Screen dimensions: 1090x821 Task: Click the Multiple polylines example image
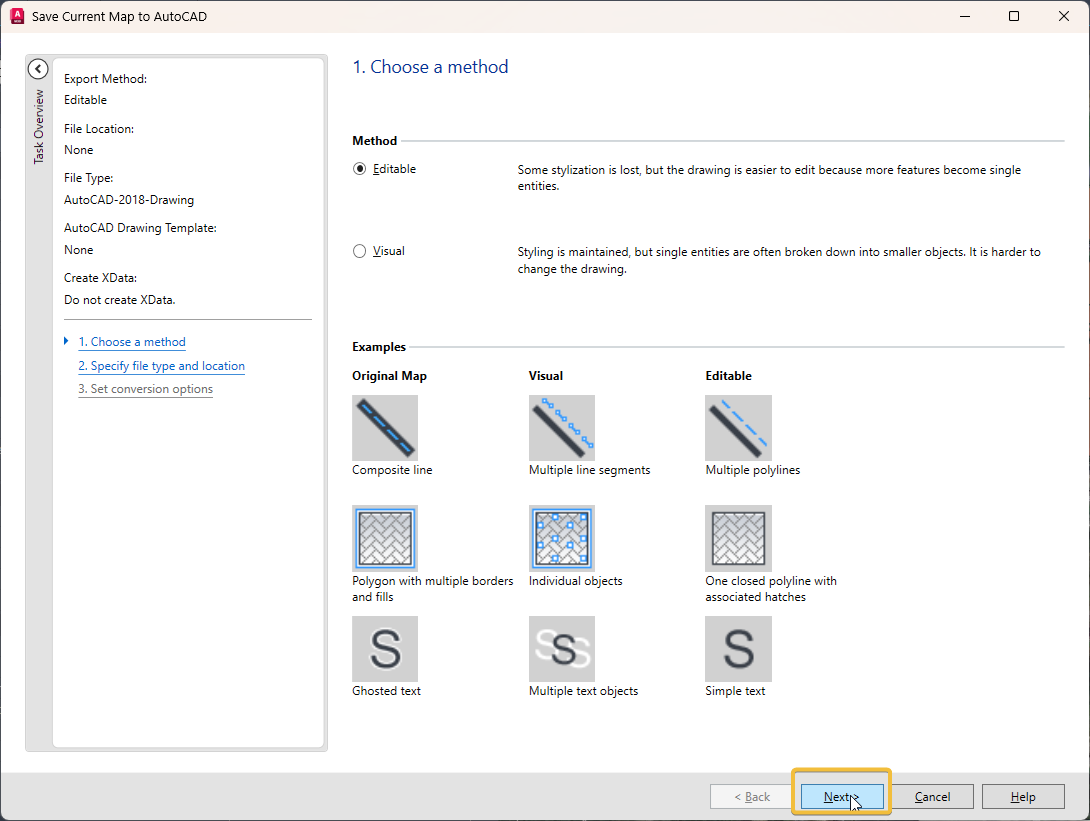(738, 428)
